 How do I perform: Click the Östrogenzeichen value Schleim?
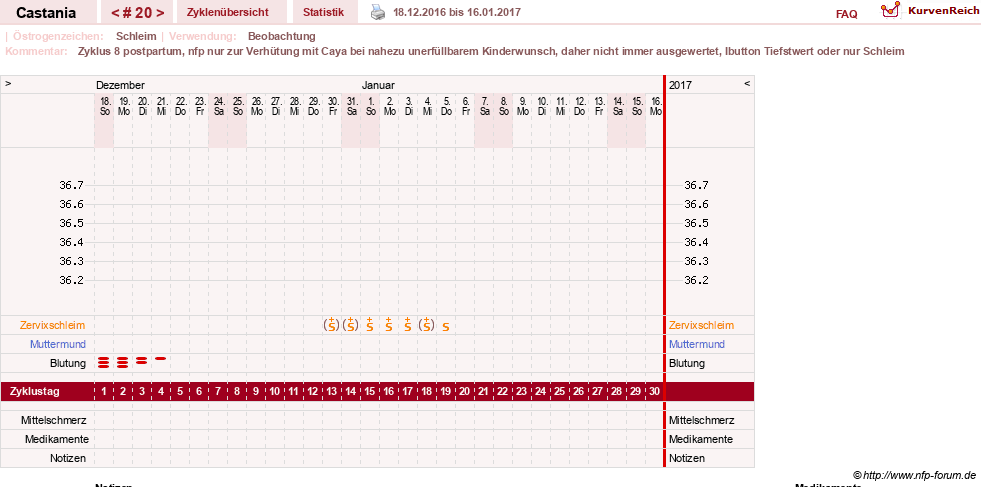(136, 36)
